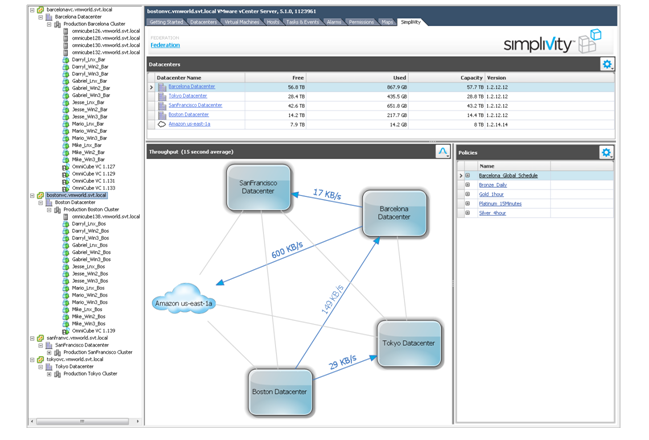Collapse the barcelonavc.vmworld.svt.local tree node
Image resolution: width=649 pixels, height=440 pixels.
click(x=32, y=10)
